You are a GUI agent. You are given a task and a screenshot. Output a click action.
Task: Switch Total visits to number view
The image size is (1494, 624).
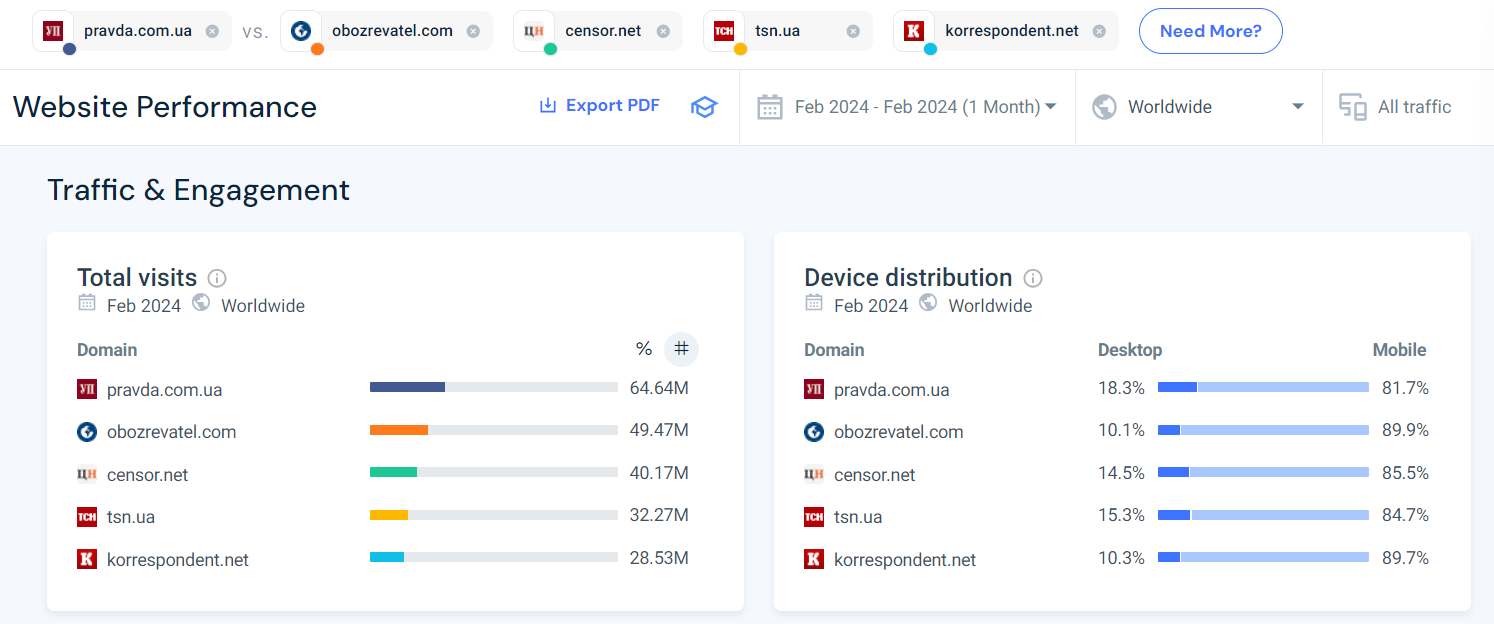(x=681, y=349)
